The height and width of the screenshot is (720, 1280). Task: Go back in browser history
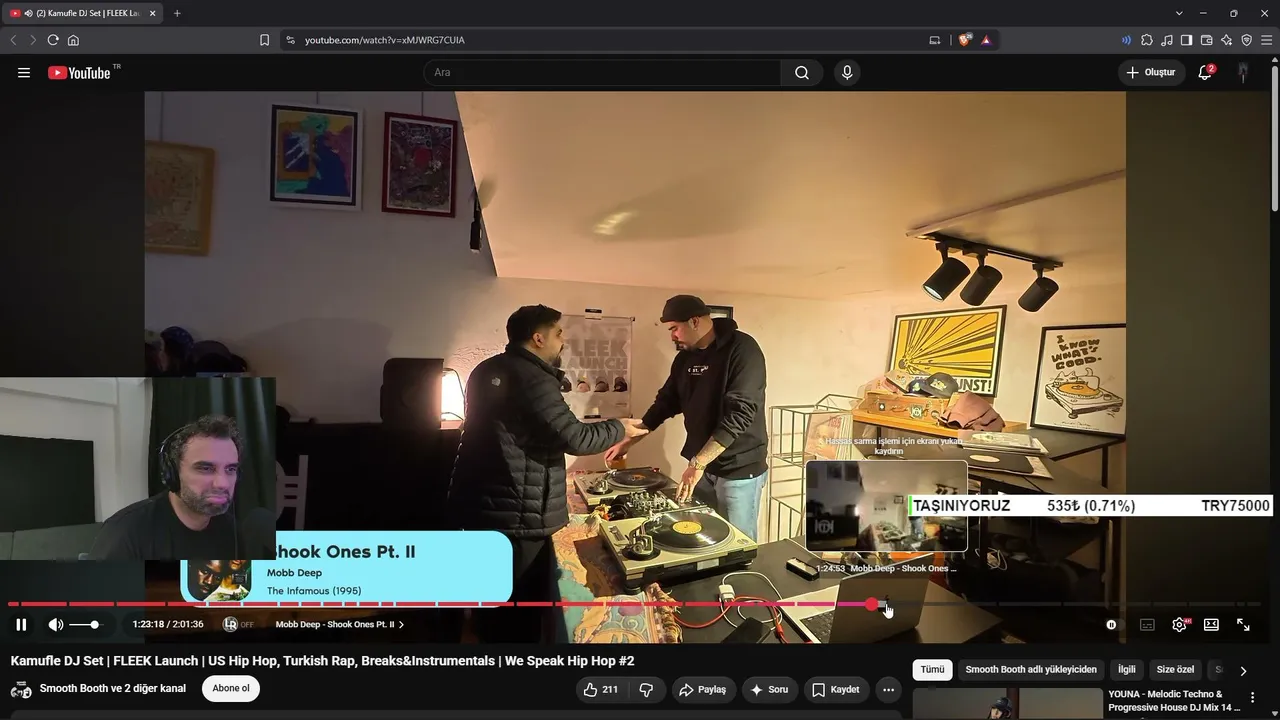tap(14, 40)
